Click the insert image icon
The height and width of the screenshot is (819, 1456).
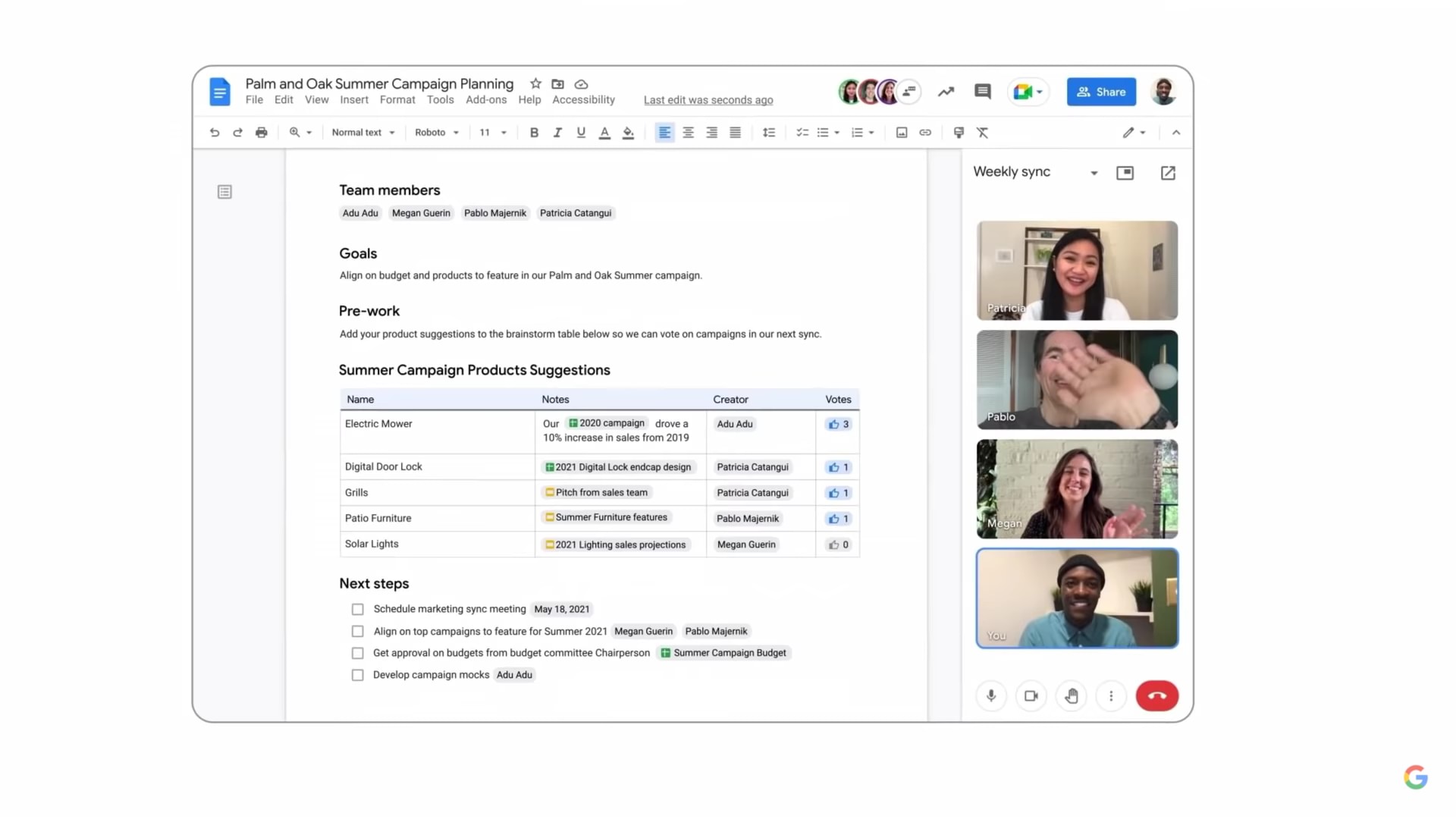coord(901,131)
